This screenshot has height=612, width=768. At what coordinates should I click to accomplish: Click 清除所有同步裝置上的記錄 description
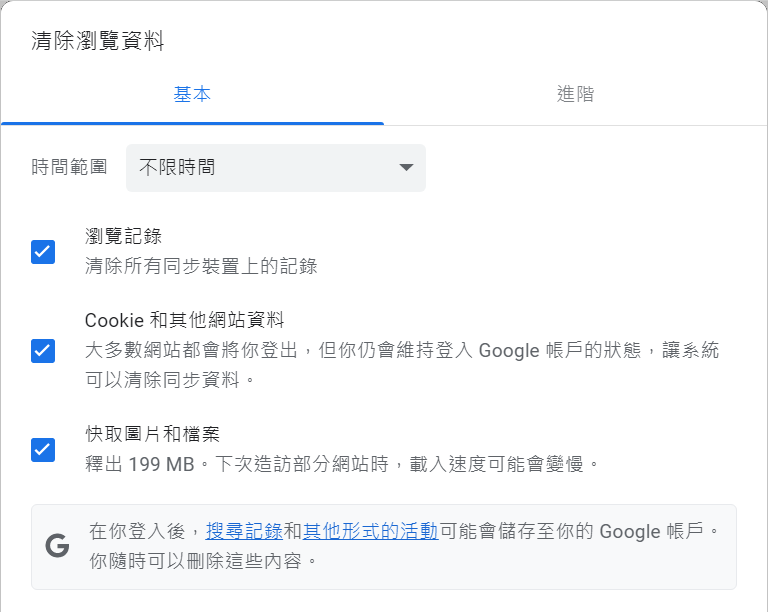click(x=201, y=266)
